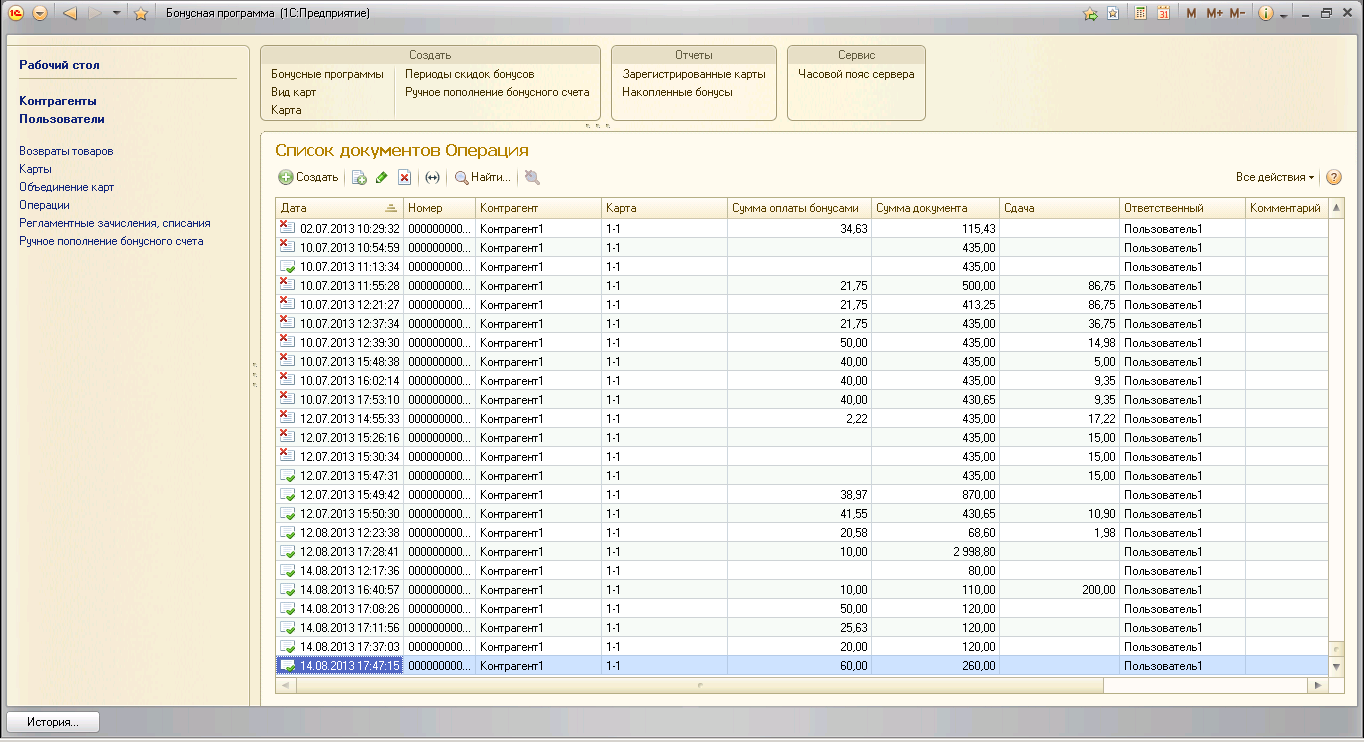Open Зарегистрированные карты report
The width and height of the screenshot is (1364, 742).
693,74
